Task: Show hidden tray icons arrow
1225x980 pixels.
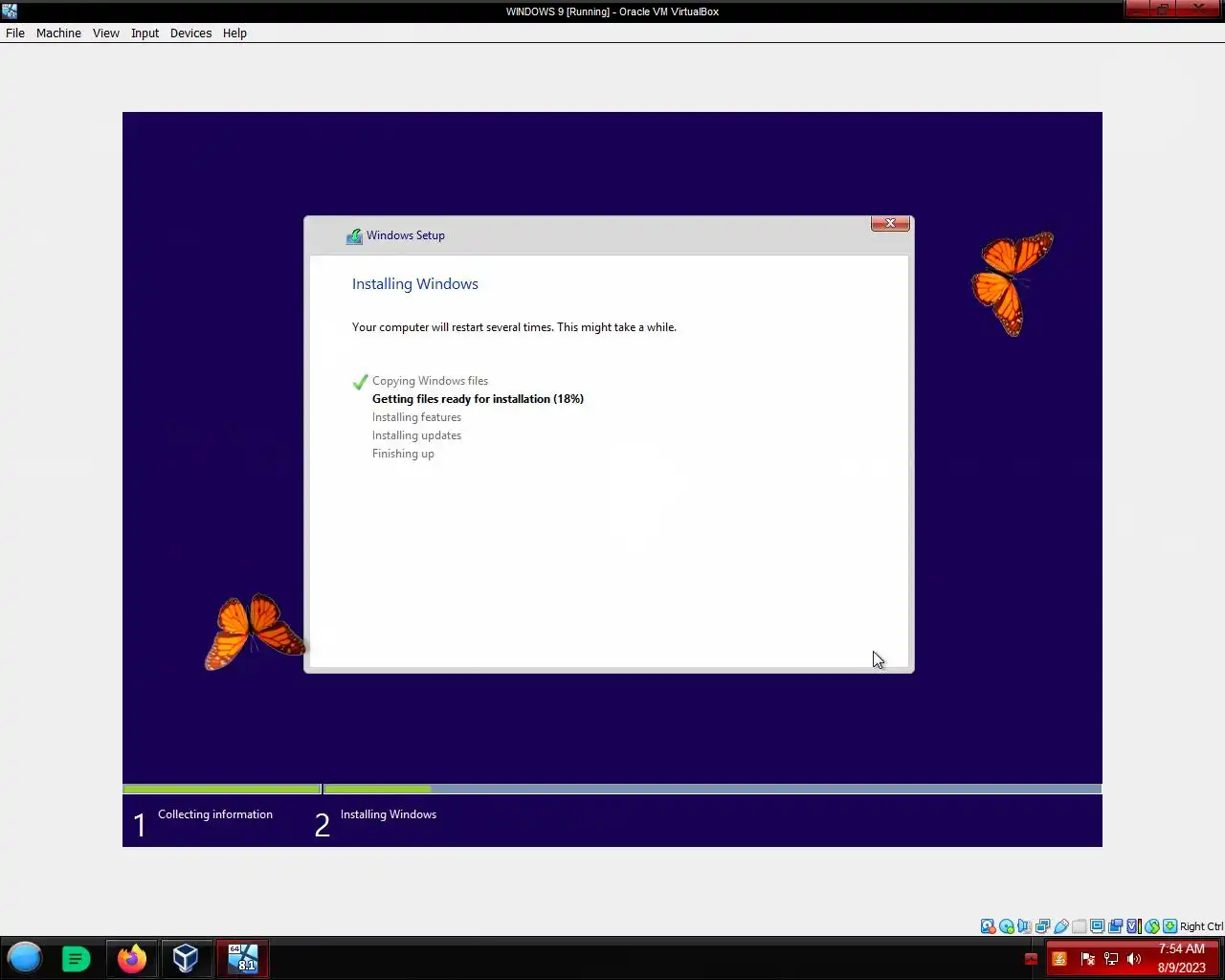Action: point(1031,959)
